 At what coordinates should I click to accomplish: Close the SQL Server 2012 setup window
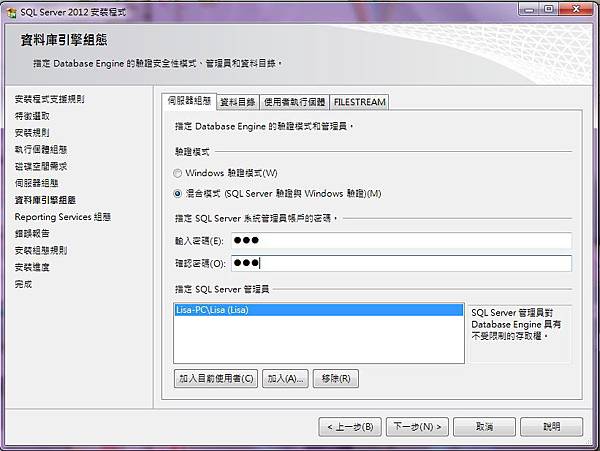click(x=576, y=10)
